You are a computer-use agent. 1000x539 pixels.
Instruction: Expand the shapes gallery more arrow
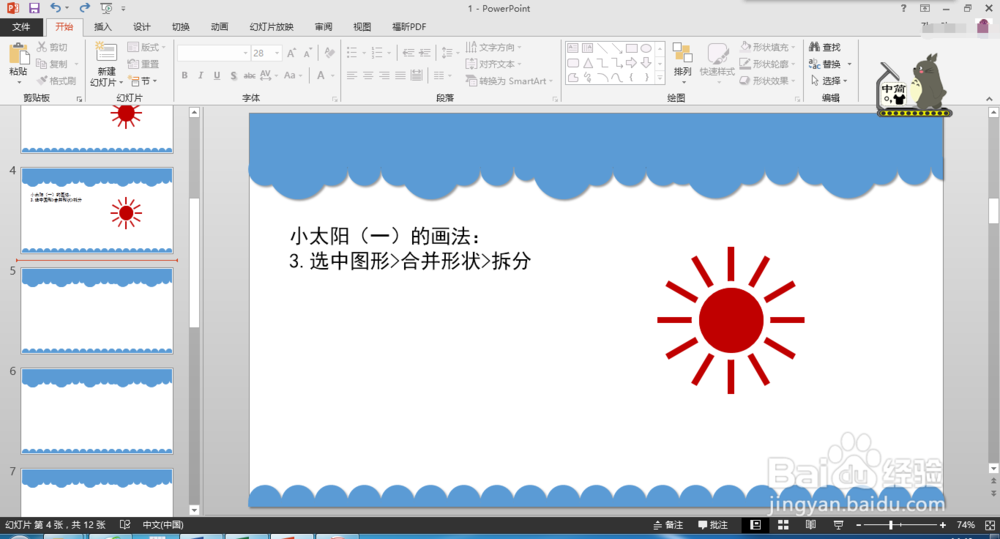659,78
